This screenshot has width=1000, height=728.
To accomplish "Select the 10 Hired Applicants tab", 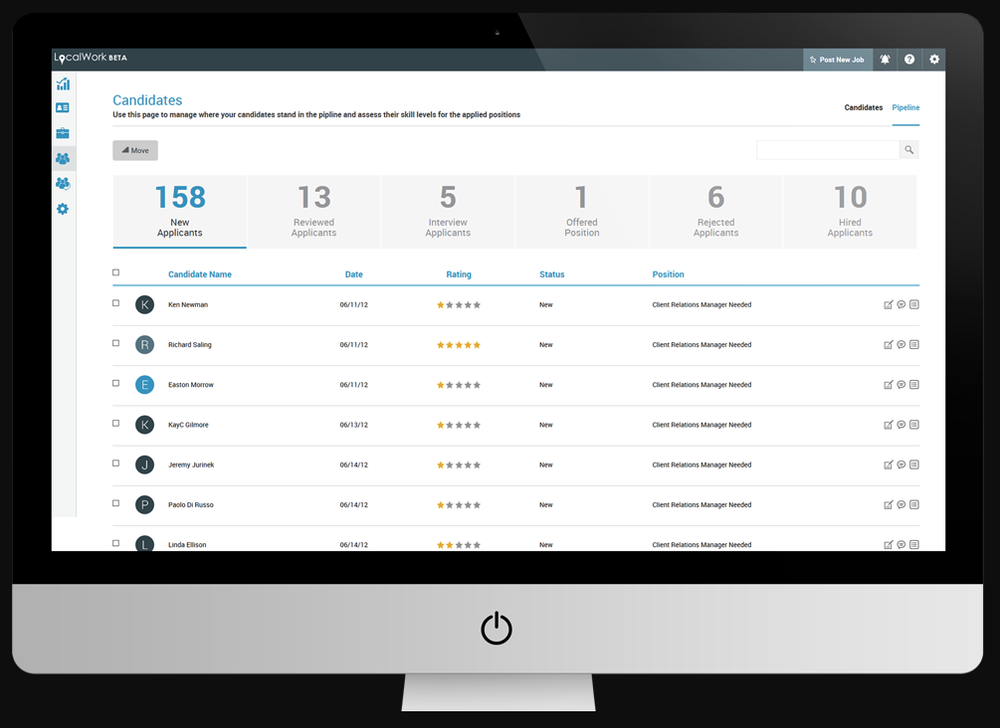I will pyautogui.click(x=850, y=212).
